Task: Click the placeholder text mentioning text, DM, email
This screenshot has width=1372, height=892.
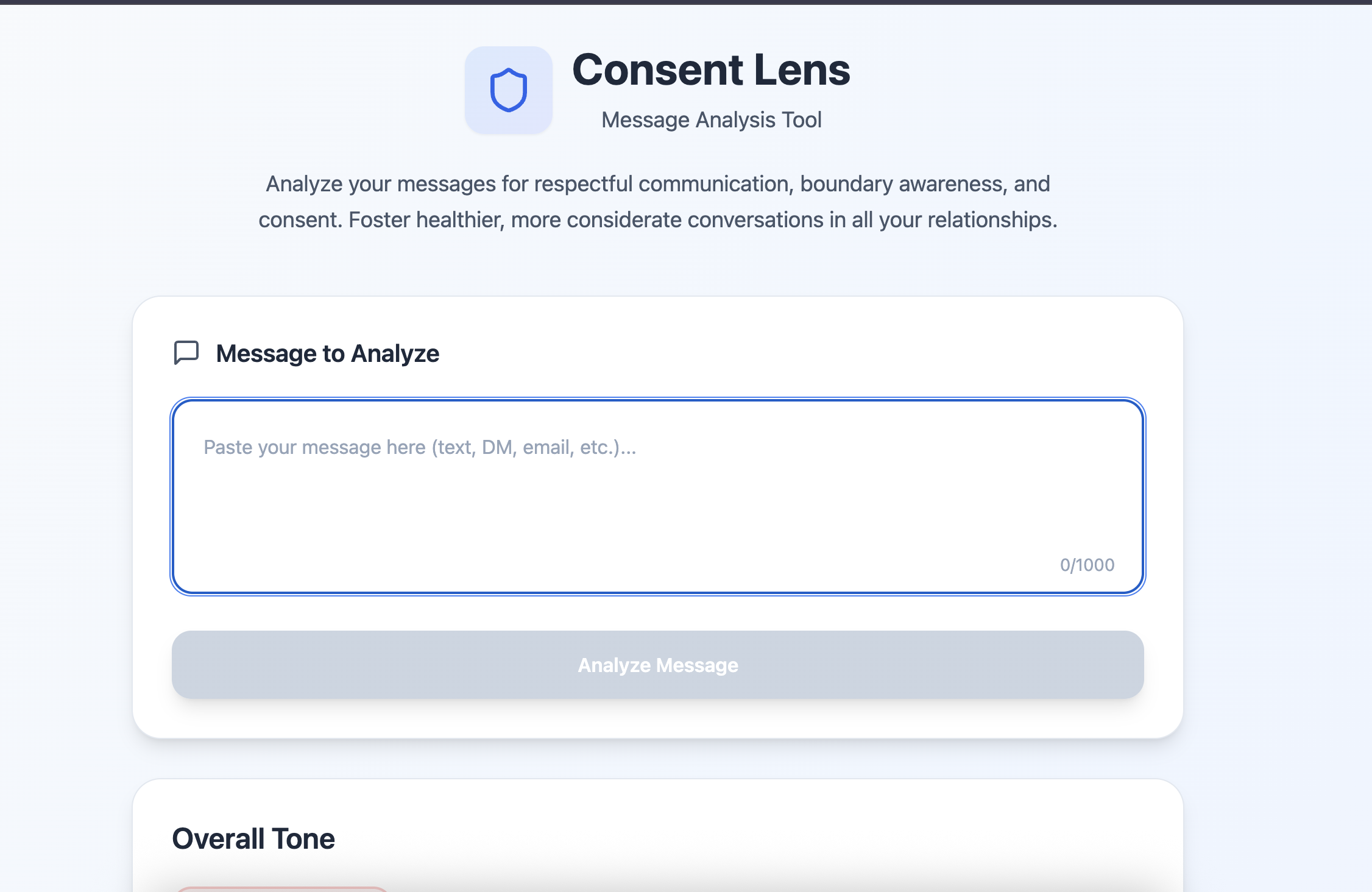Action: coord(420,447)
